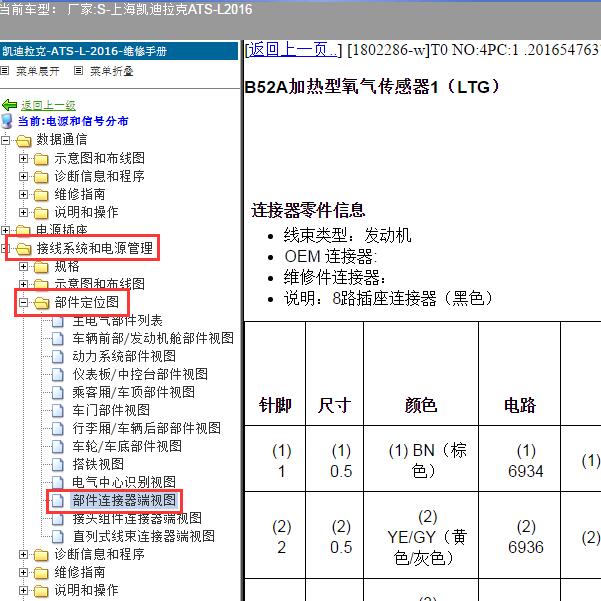Click heading B52A加热型氧气传感器1（LTG）
This screenshot has height=601, width=601.
point(373,87)
